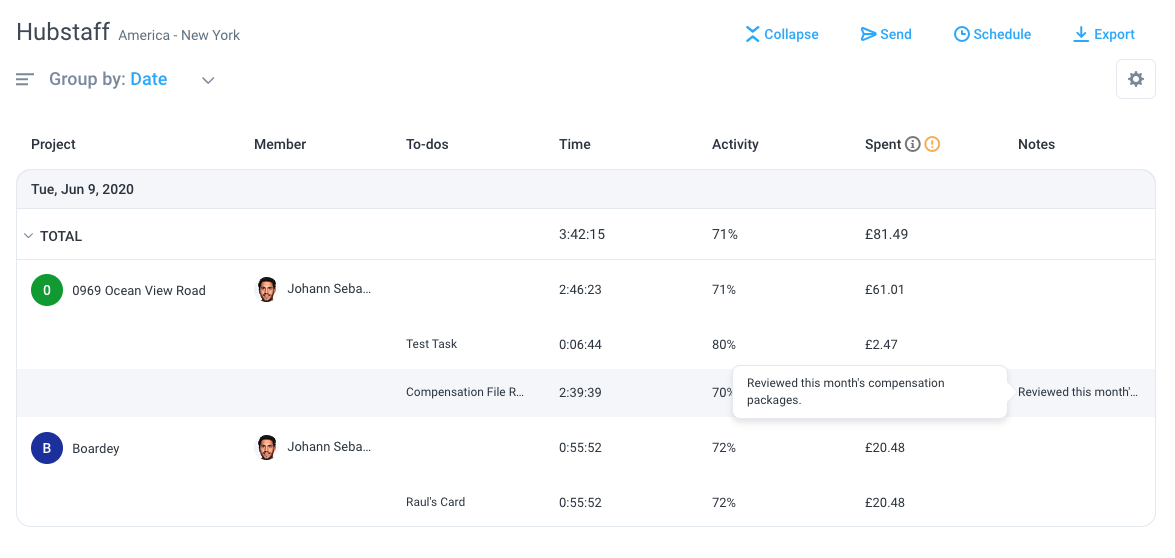Click the Collapse icon in header
The height and width of the screenshot is (558, 1175).
(x=752, y=34)
